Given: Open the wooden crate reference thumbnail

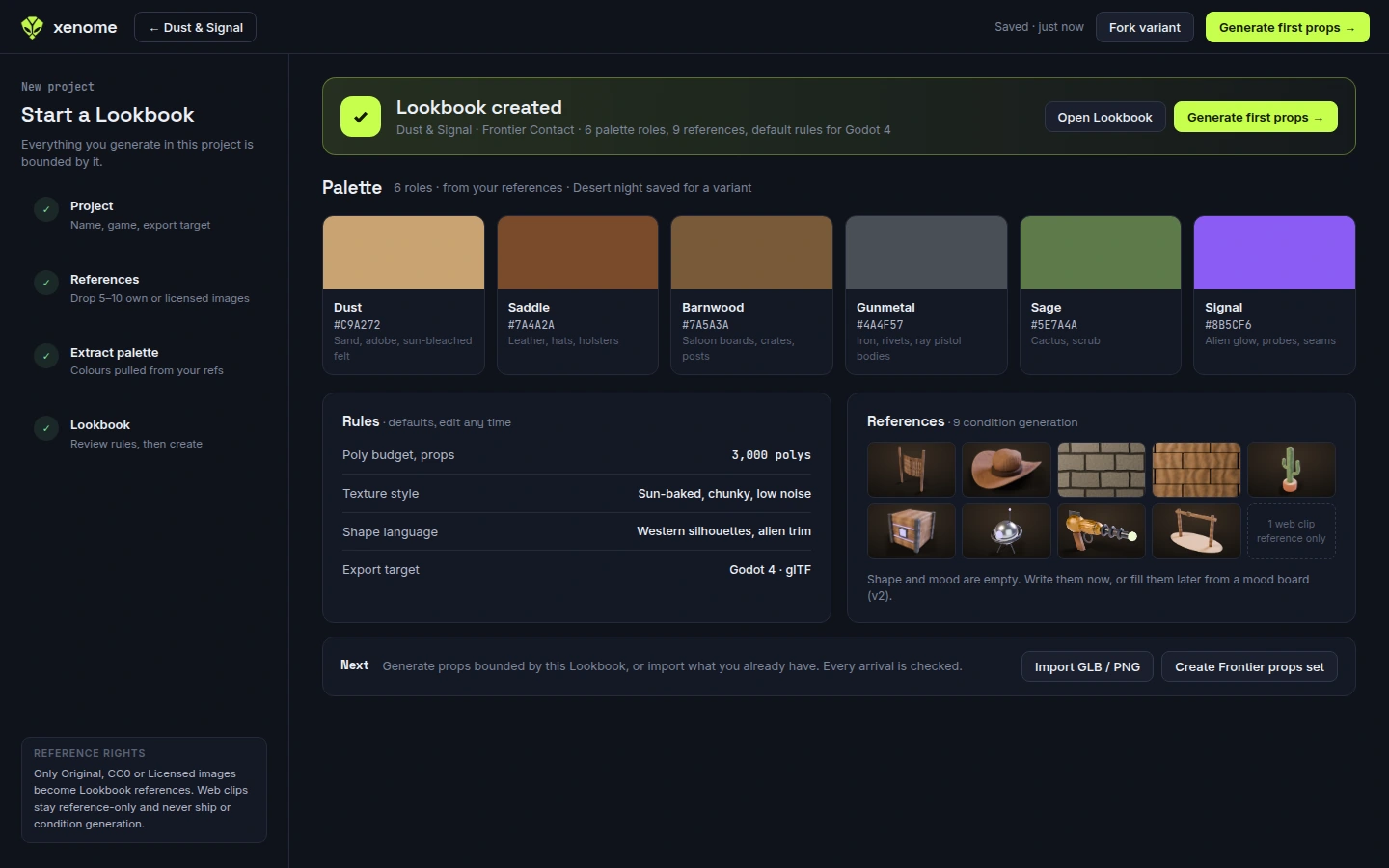Looking at the screenshot, I should 912,530.
